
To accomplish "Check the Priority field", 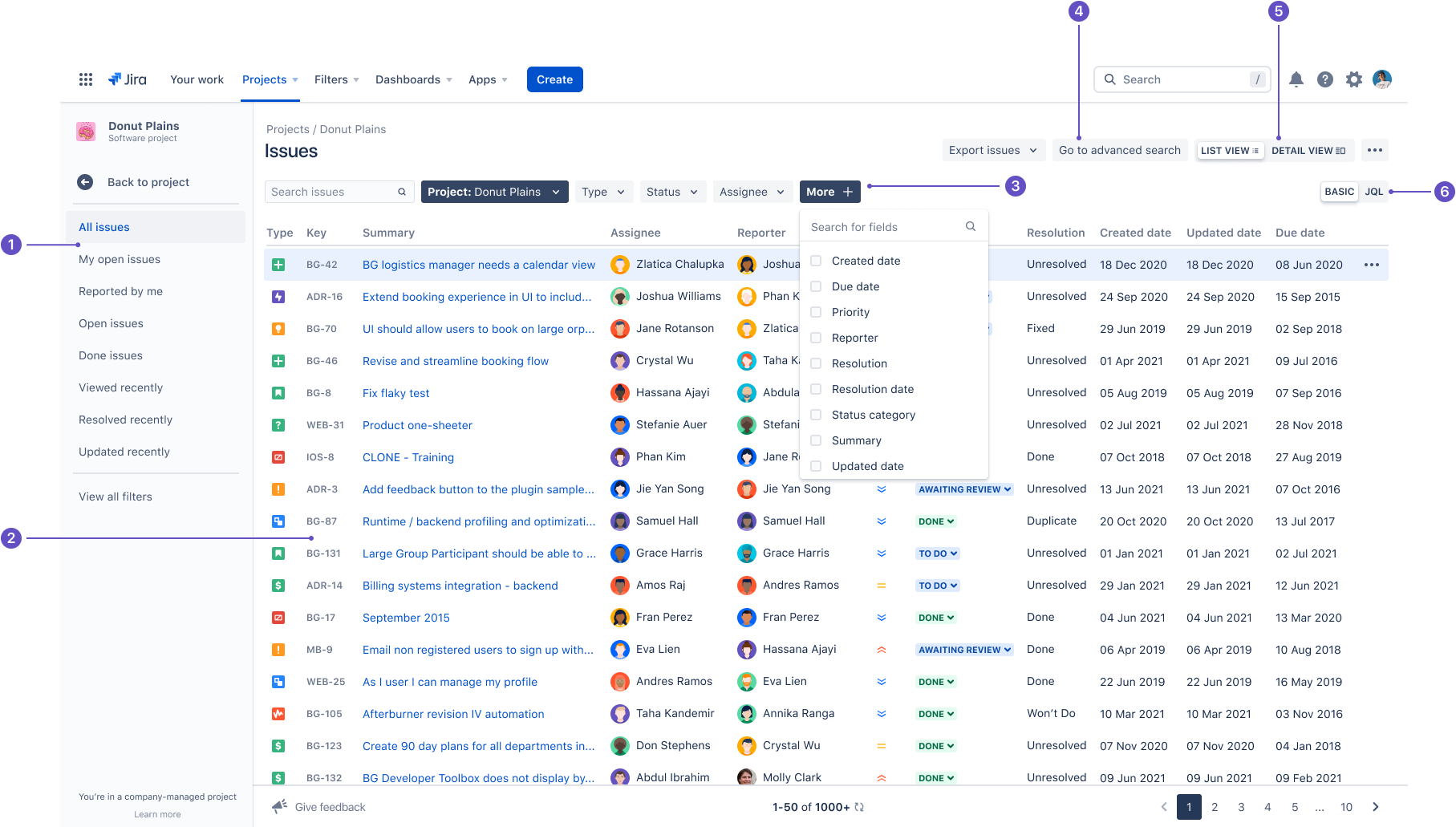I will point(816,312).
